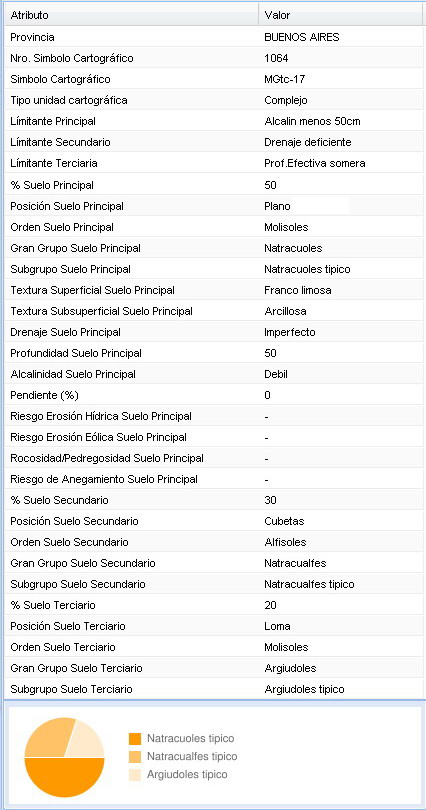Image resolution: width=426 pixels, height=810 pixels.
Task: Click the Franco limosa texture value
Action: (298, 290)
